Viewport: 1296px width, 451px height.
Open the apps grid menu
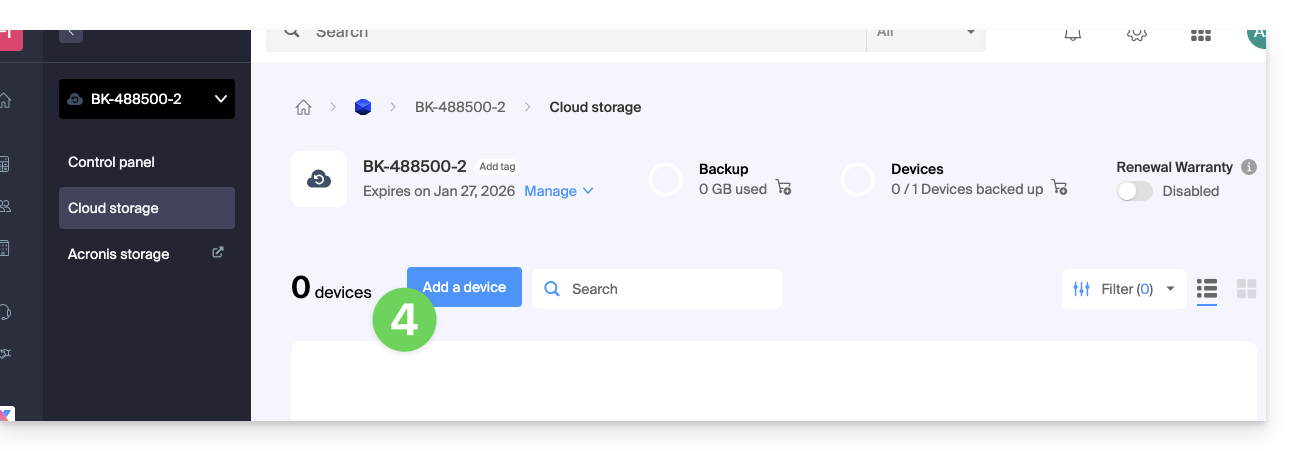coord(1200,35)
